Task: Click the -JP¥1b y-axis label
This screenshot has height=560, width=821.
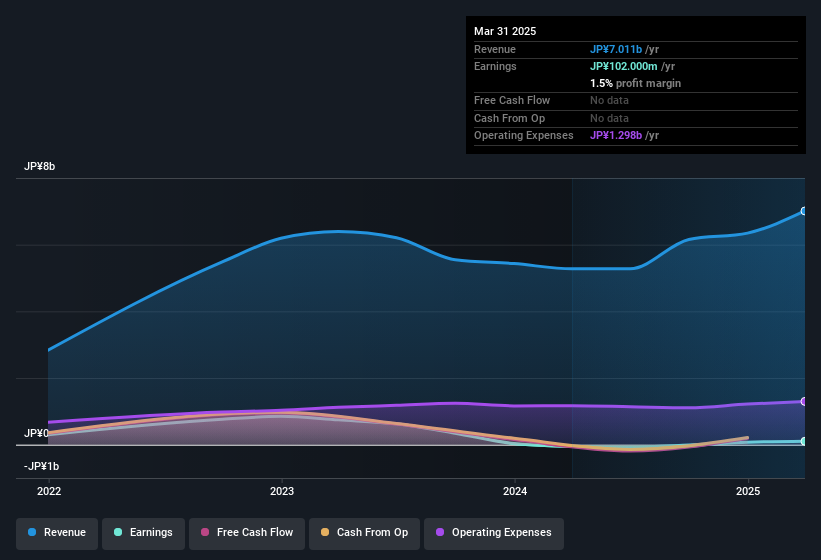Action: tap(41, 466)
